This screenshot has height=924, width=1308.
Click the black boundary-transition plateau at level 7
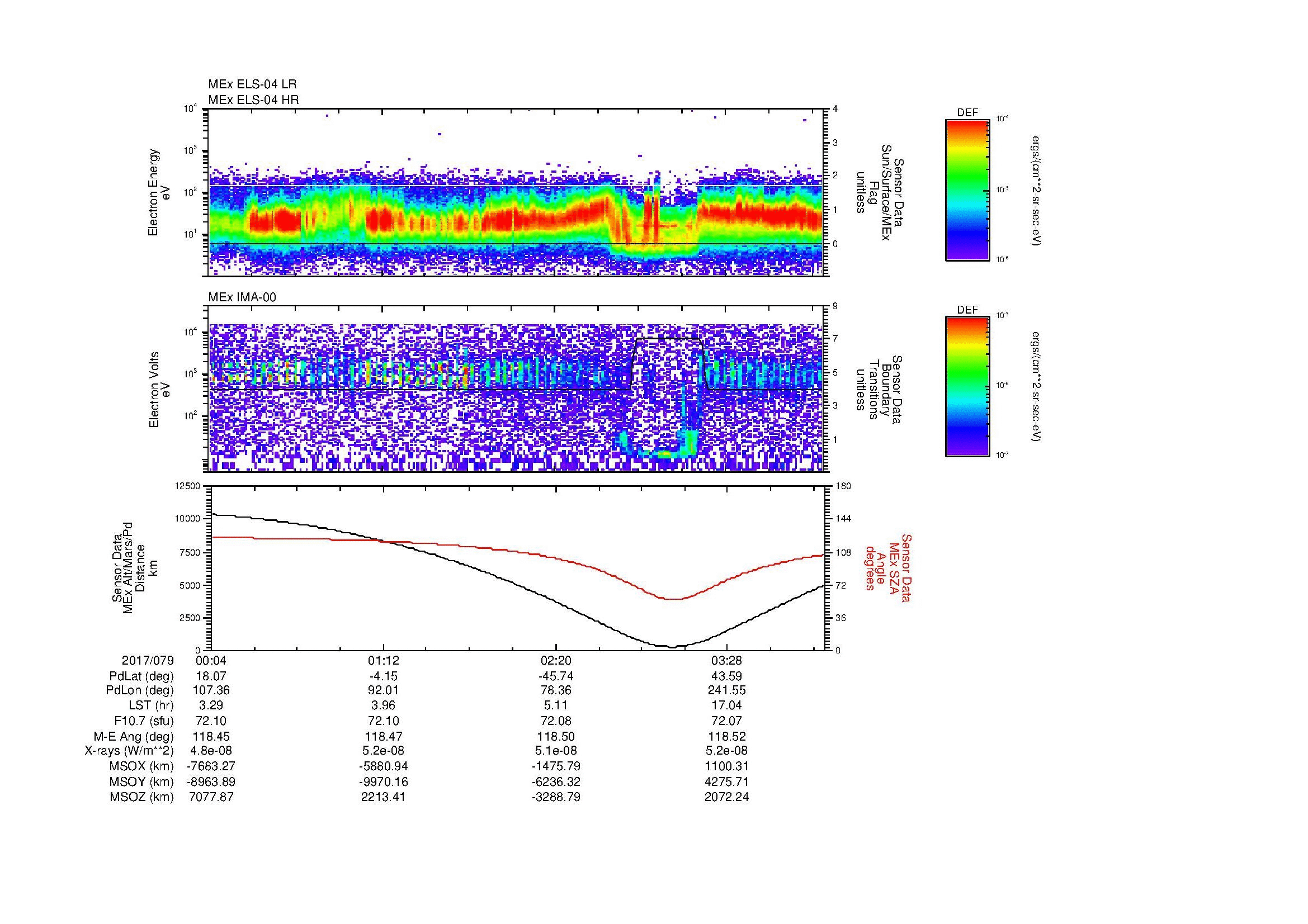click(668, 339)
